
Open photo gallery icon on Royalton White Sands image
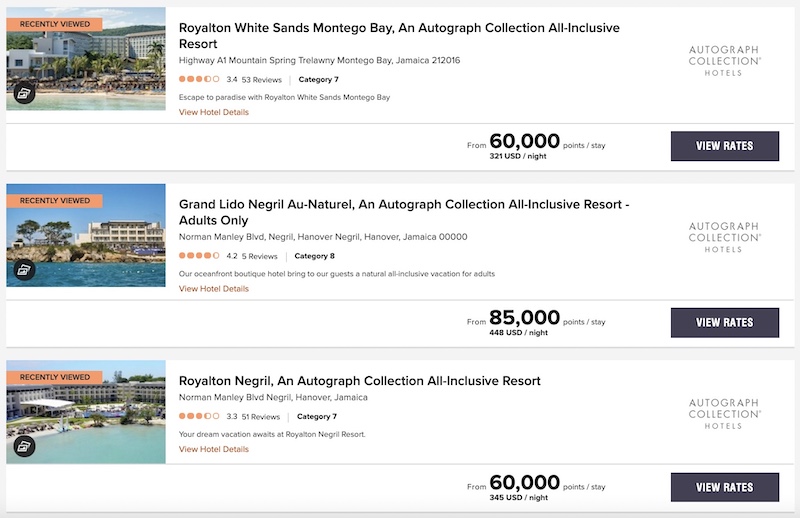click(24, 93)
